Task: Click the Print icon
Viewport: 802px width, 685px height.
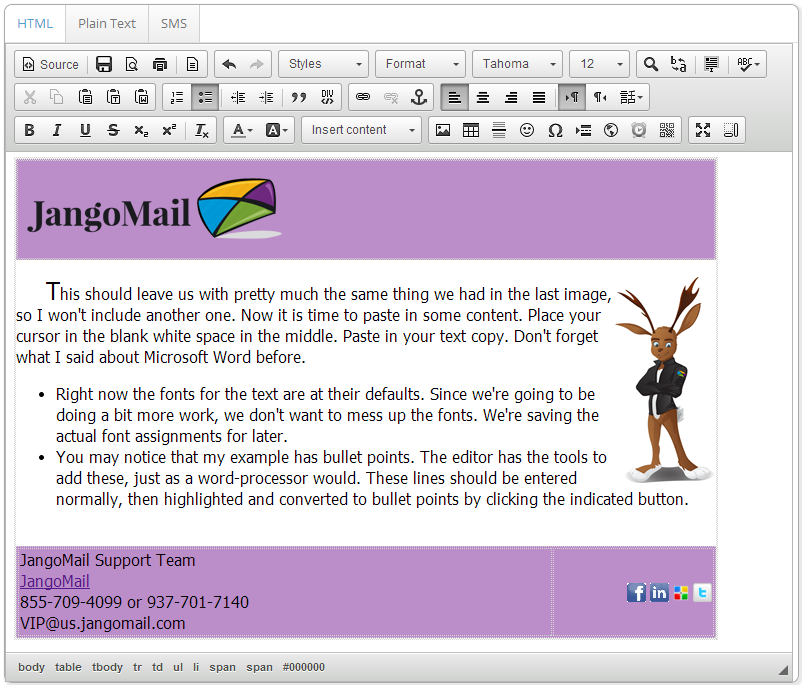Action: point(160,64)
